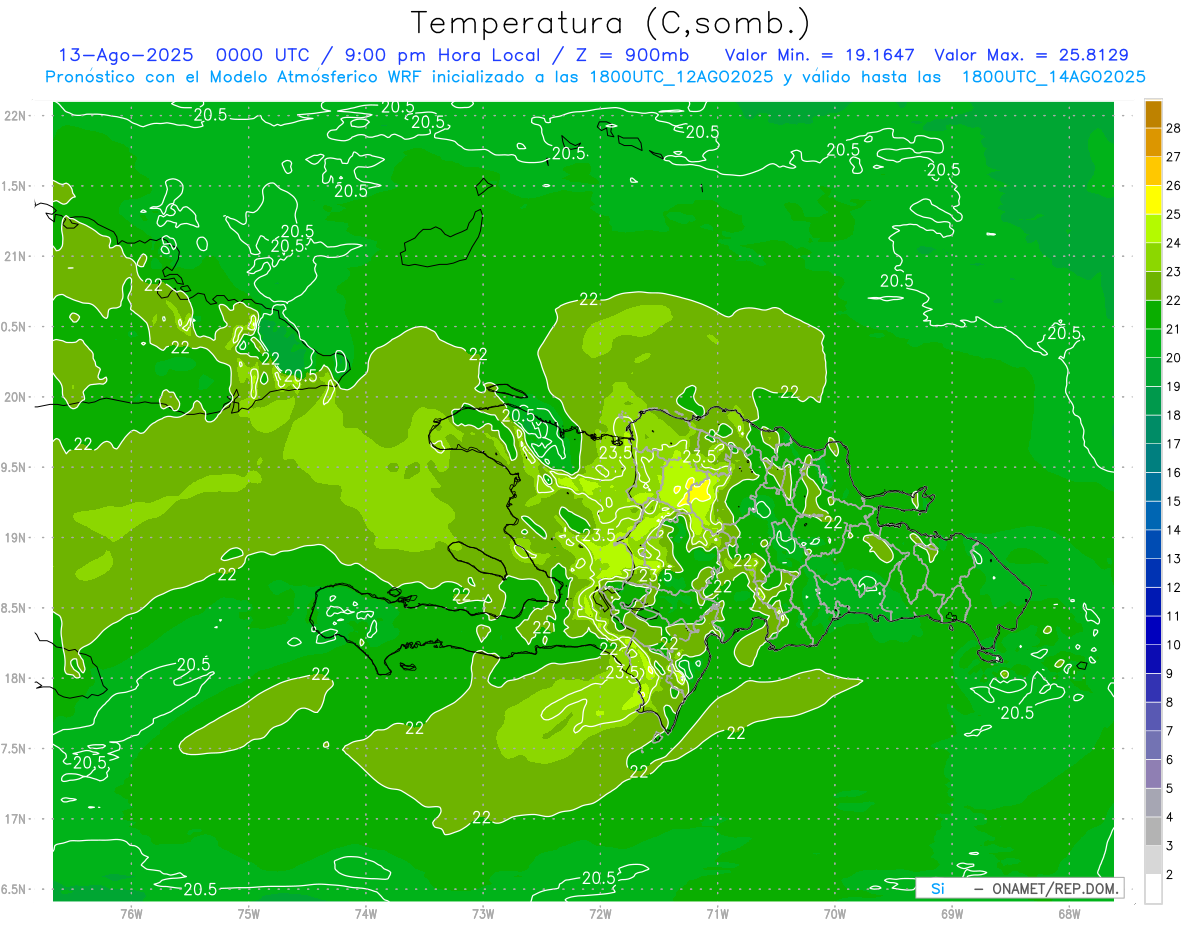Click the blue 'Si' text in credit box
This screenshot has height=927, width=1200.
click(x=937, y=888)
